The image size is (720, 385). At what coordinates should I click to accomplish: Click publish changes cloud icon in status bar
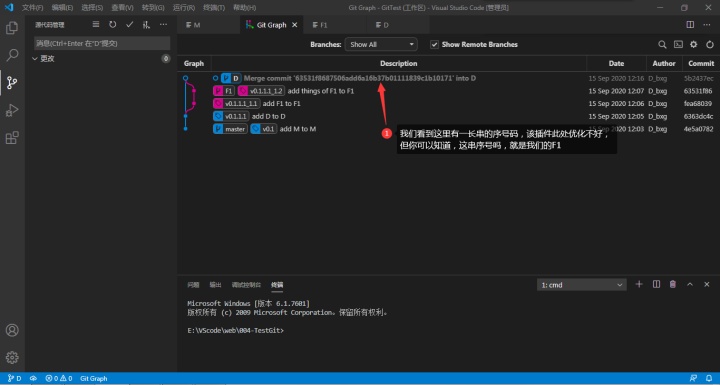click(x=33, y=378)
